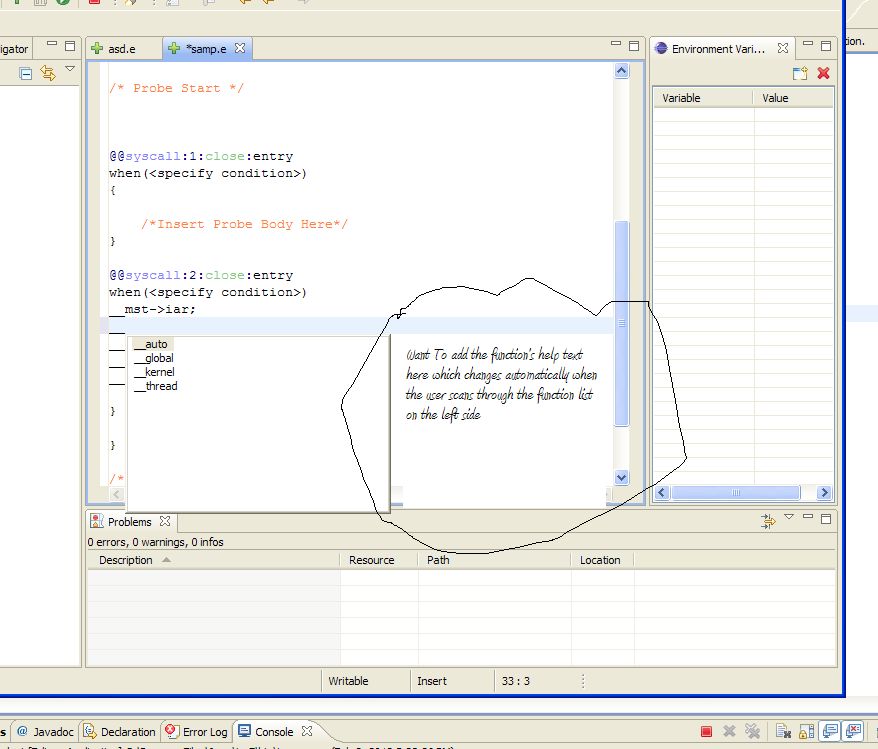Click Remove Launch gray X in Console
This screenshot has width=878, height=749.
[x=729, y=731]
